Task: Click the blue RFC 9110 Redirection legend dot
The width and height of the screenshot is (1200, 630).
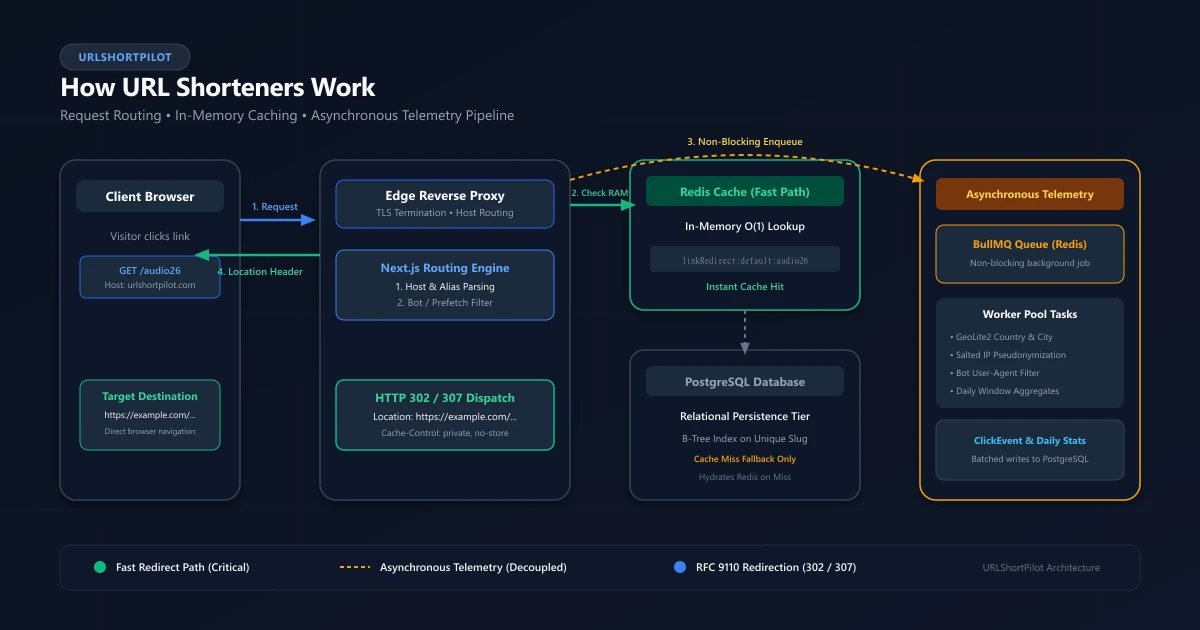Action: [x=680, y=567]
